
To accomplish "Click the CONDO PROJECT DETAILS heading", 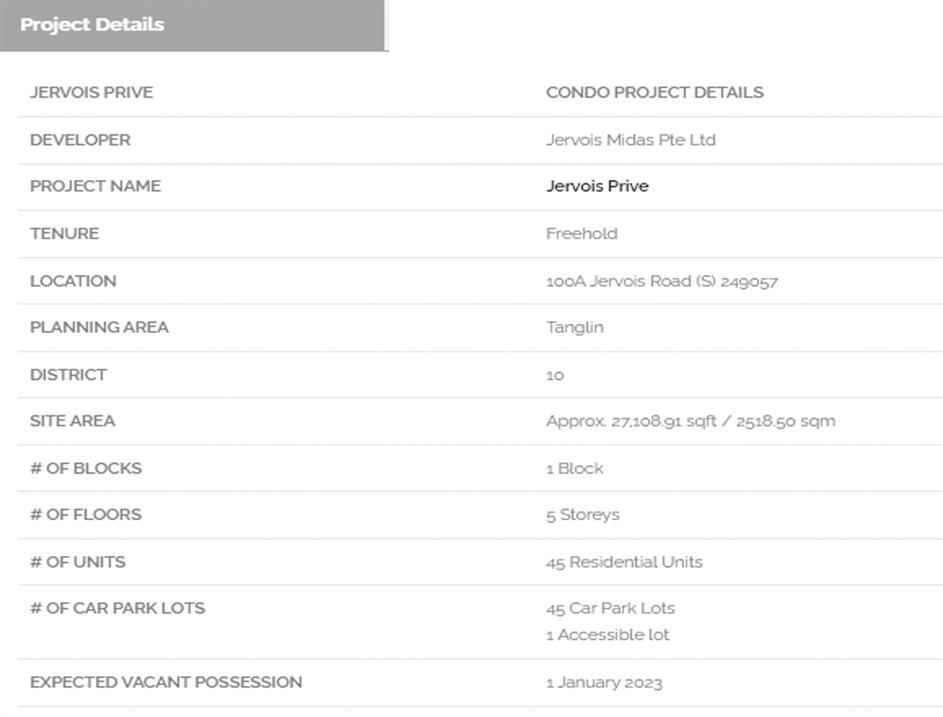I will [654, 93].
